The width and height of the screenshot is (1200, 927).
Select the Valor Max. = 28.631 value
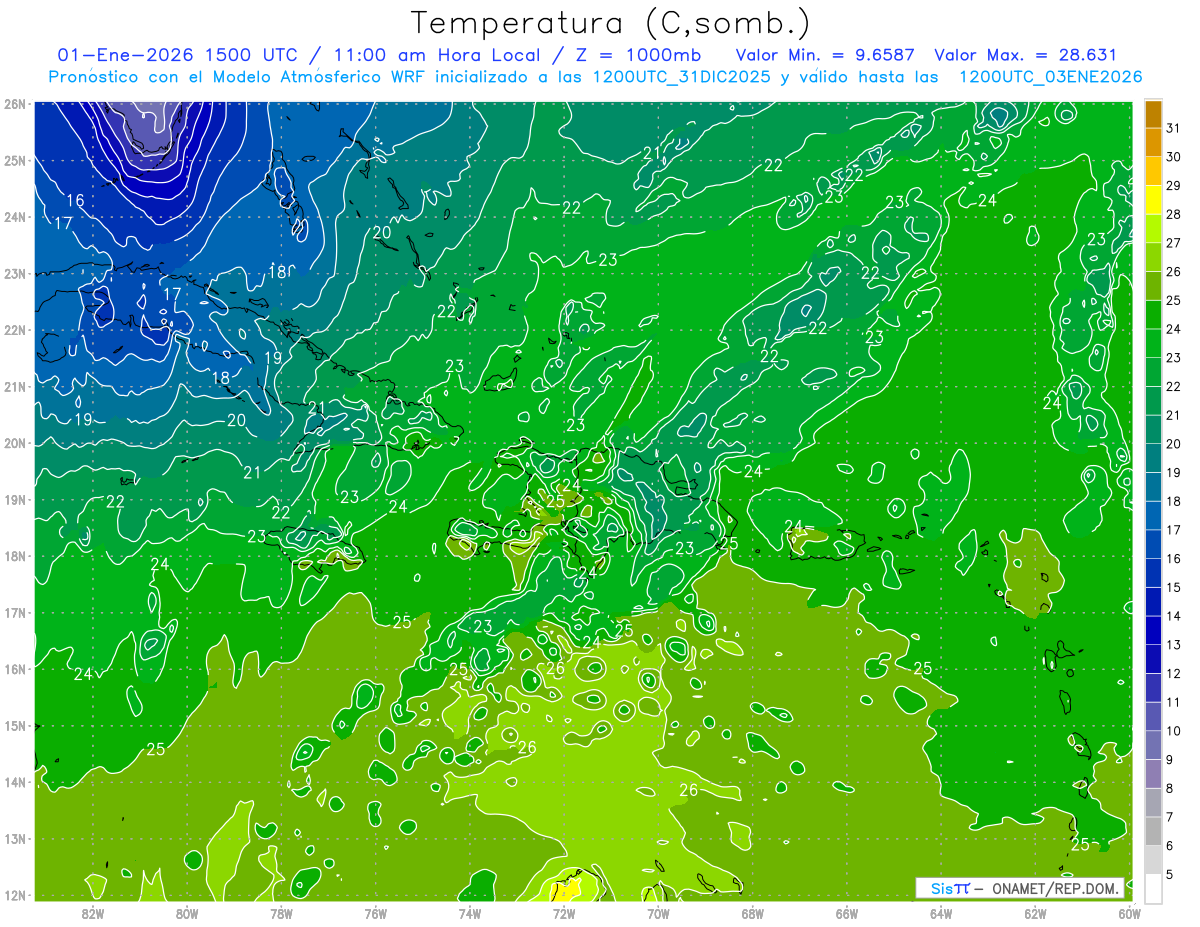[x=1025, y=55]
